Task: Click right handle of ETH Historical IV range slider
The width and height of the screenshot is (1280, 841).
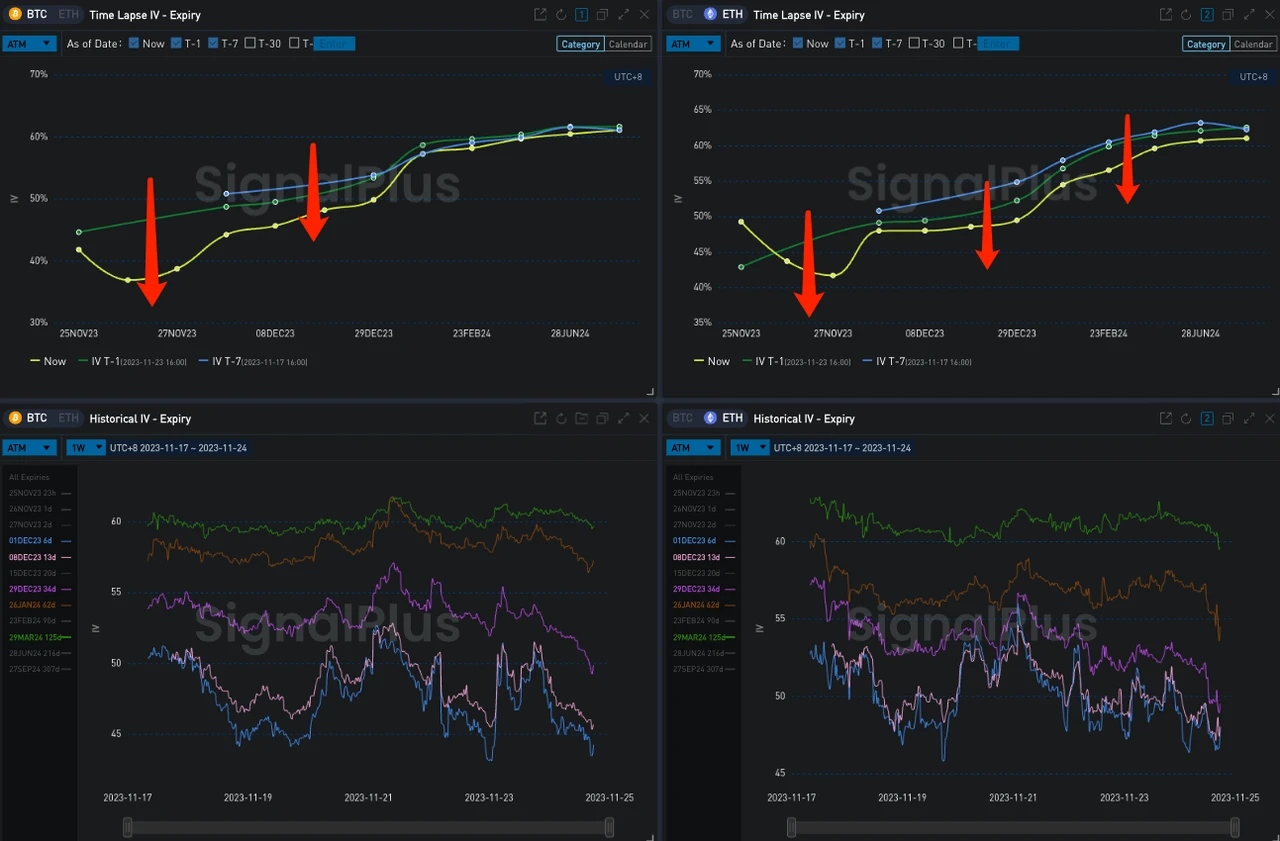Action: click(1235, 827)
